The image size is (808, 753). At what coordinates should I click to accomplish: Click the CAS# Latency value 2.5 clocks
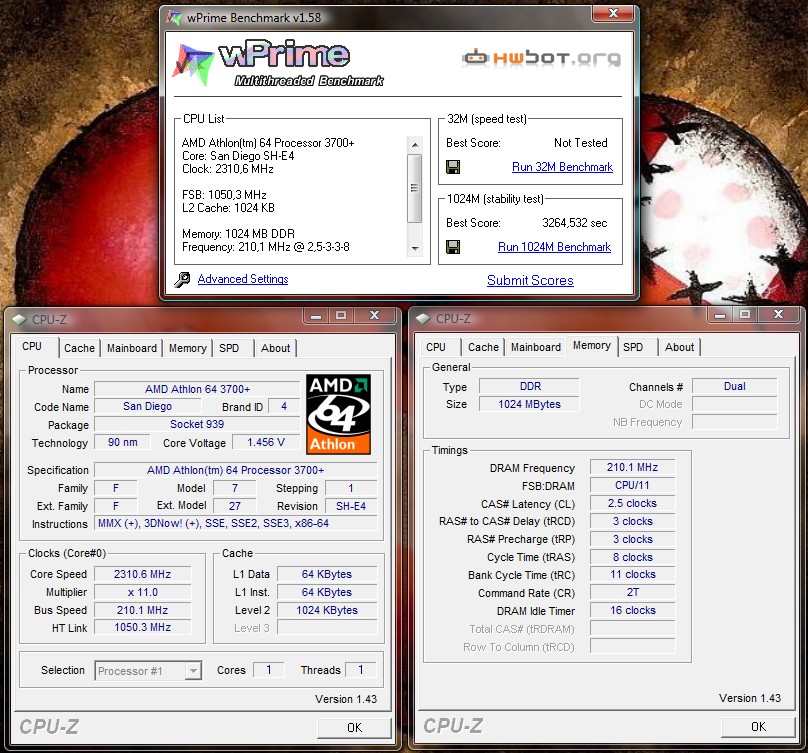[632, 504]
